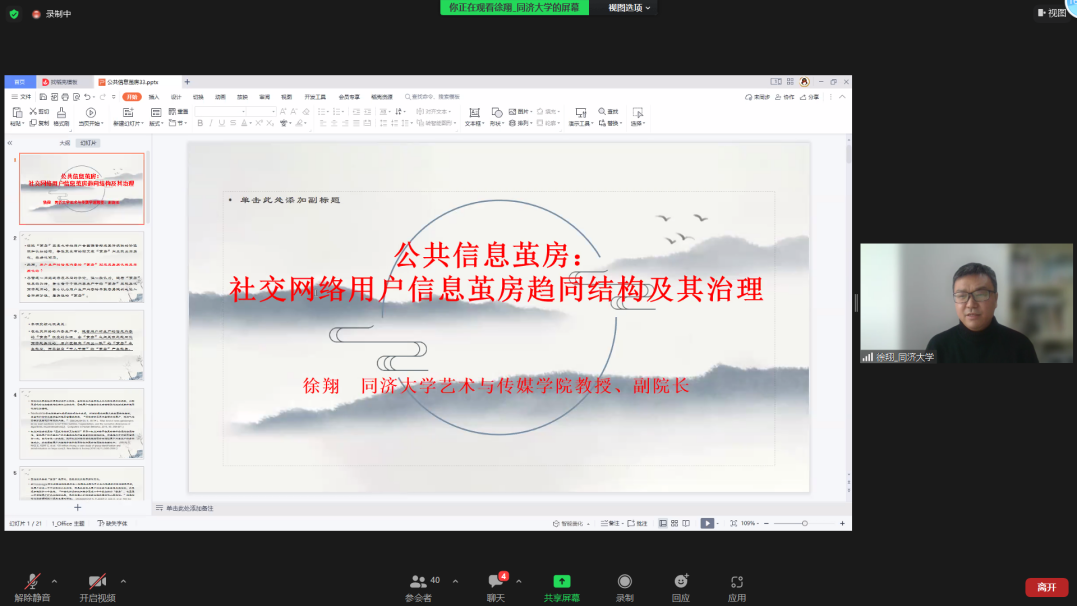The height and width of the screenshot is (606, 1077).
Task: Click the green Share Screen button
Action: (x=561, y=587)
